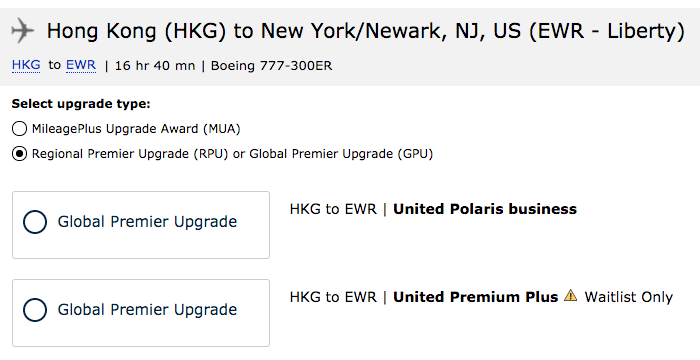
Task: Select the RPU or GPU radio button
Action: [x=19, y=154]
